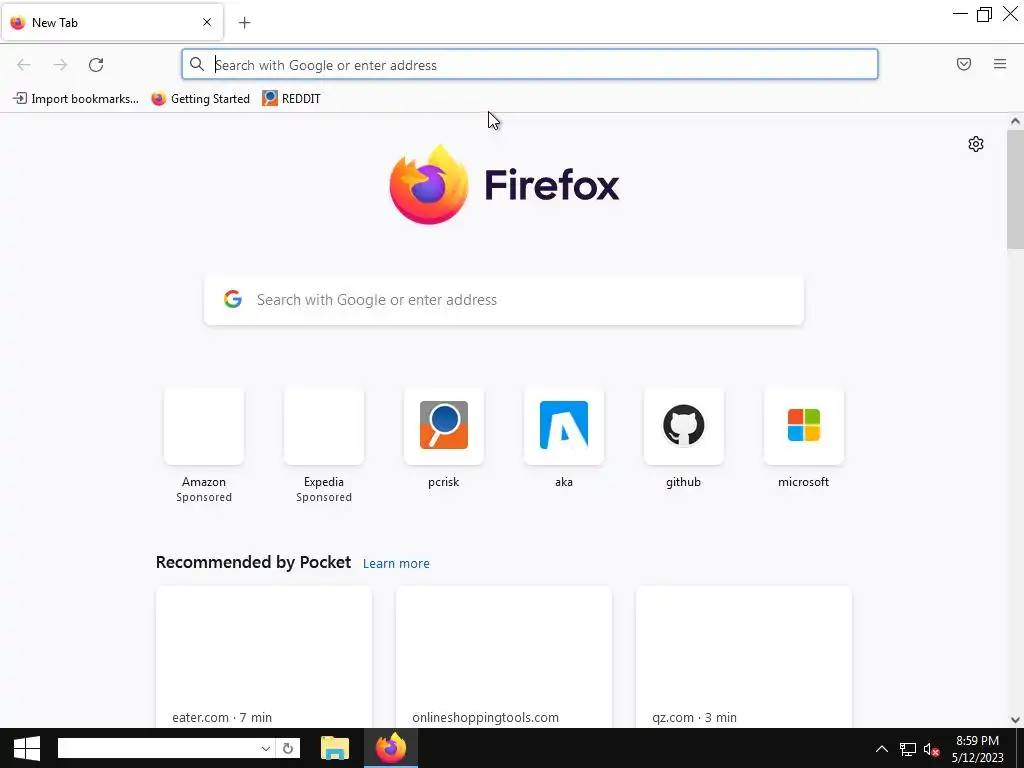Show hidden system tray icons
The image size is (1024, 768).
pyautogui.click(x=882, y=749)
